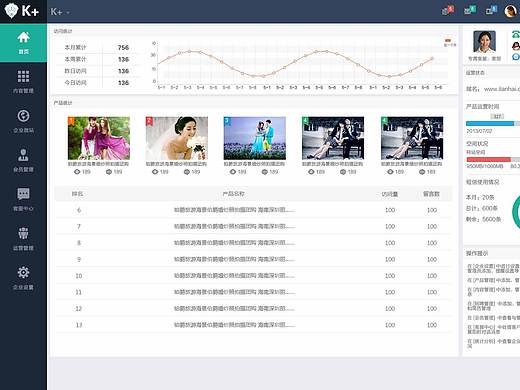Click eye views icon under product 1
The width and height of the screenshot is (520, 390).
77,172
